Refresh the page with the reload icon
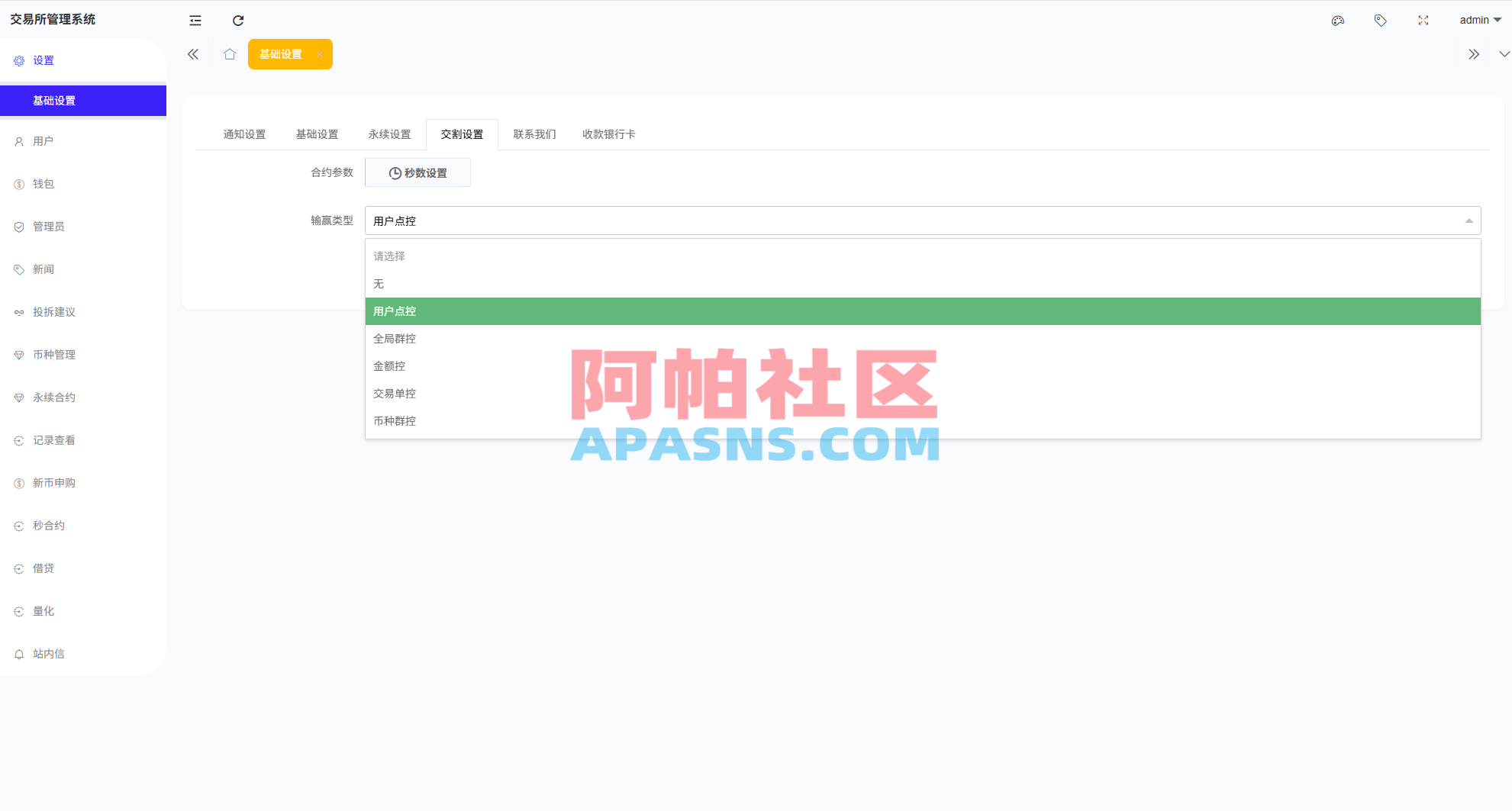Screen dimensions: 1512x811 pos(238,21)
